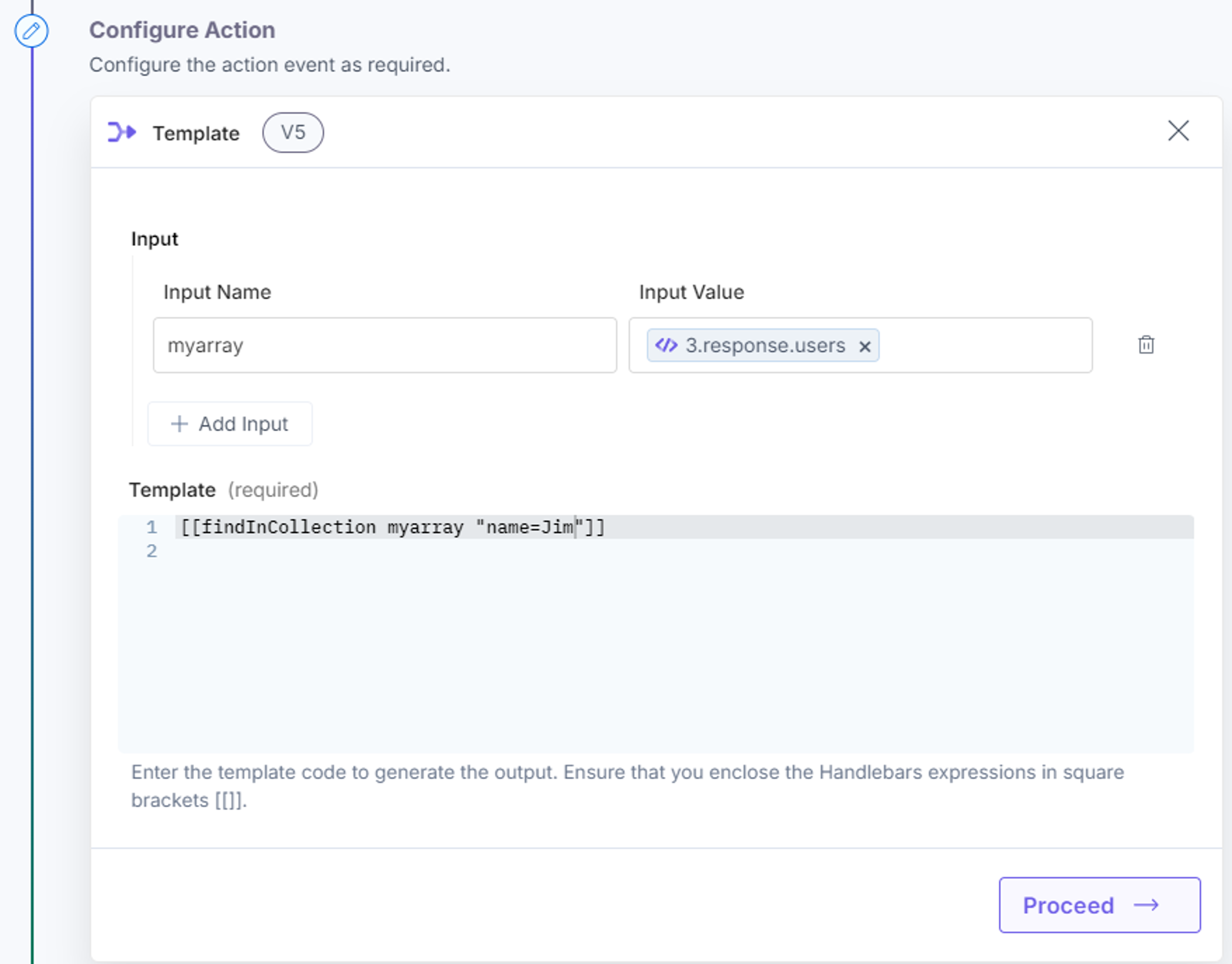Click the code icon on the 3.response.users chip

pos(666,345)
